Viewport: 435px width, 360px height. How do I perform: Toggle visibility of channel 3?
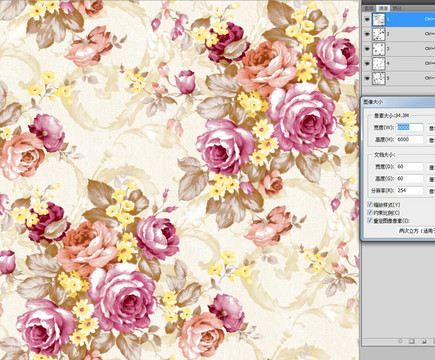point(367,49)
